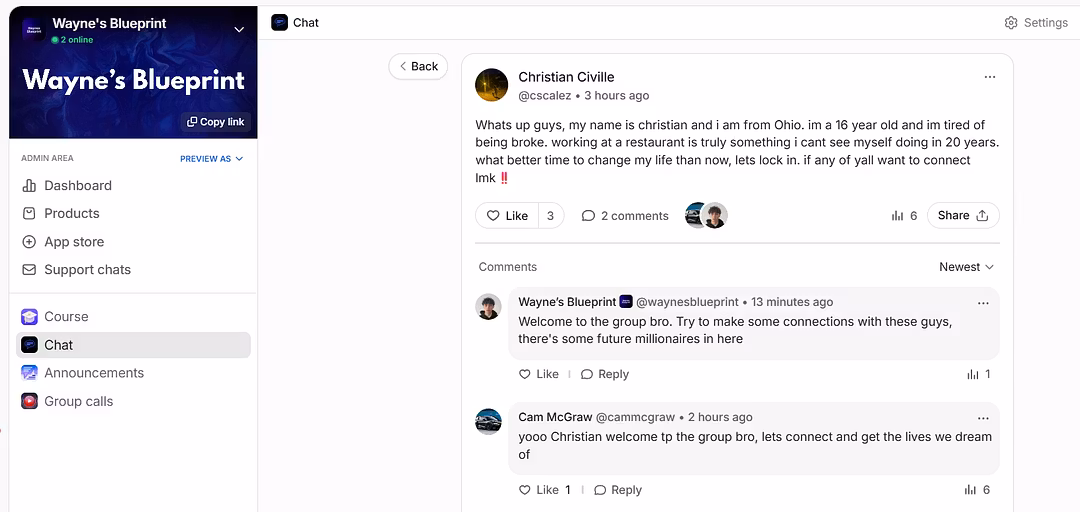The width and height of the screenshot is (1080, 512).
Task: Change comment sorting from Newest
Action: pos(966,267)
